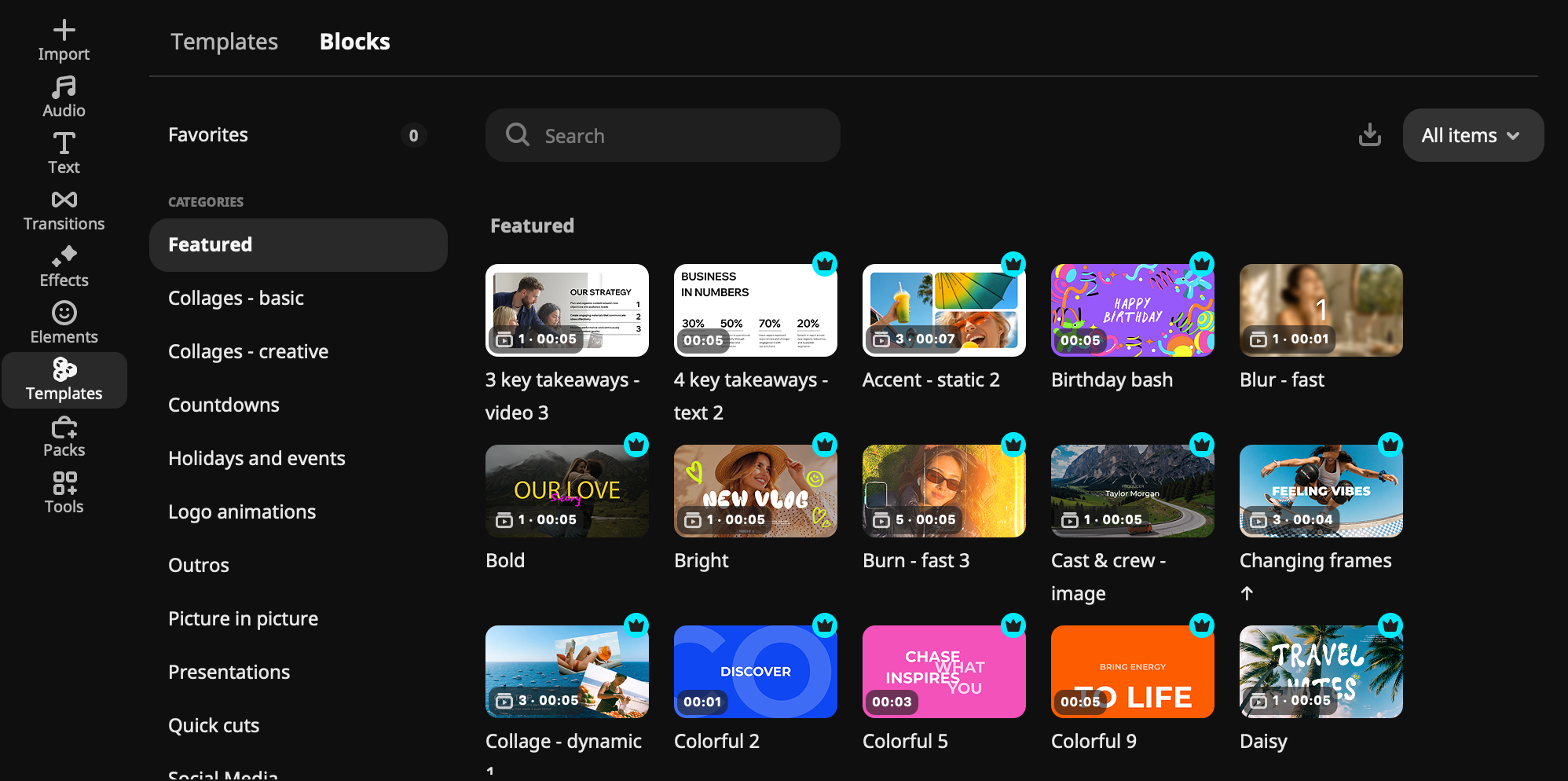The image size is (1568, 781).
Task: Open the Picture in picture category
Action: click(x=299, y=619)
